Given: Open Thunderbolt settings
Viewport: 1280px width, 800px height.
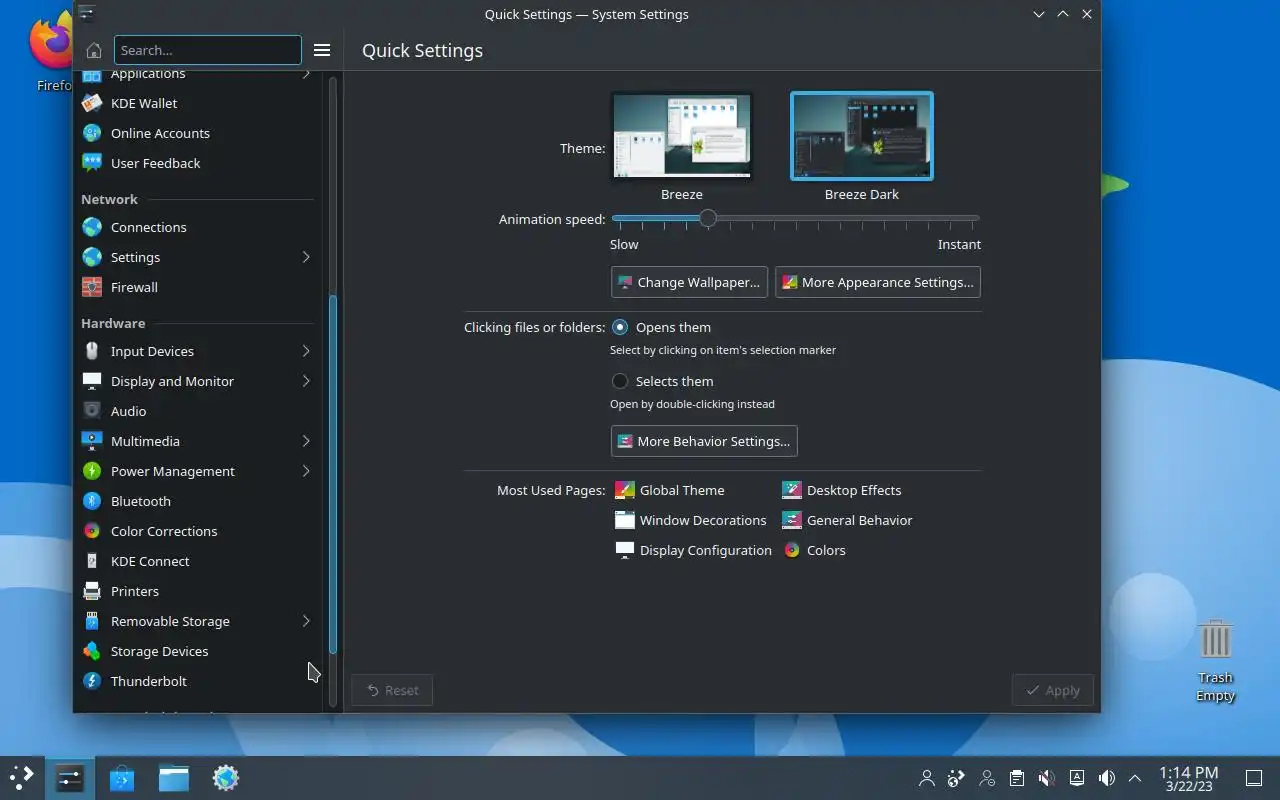Looking at the screenshot, I should tap(198, 681).
